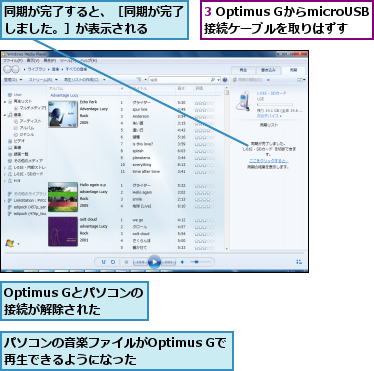374x371 pixels.
Task: Open the 表示(V) menu
Action: point(33,61)
